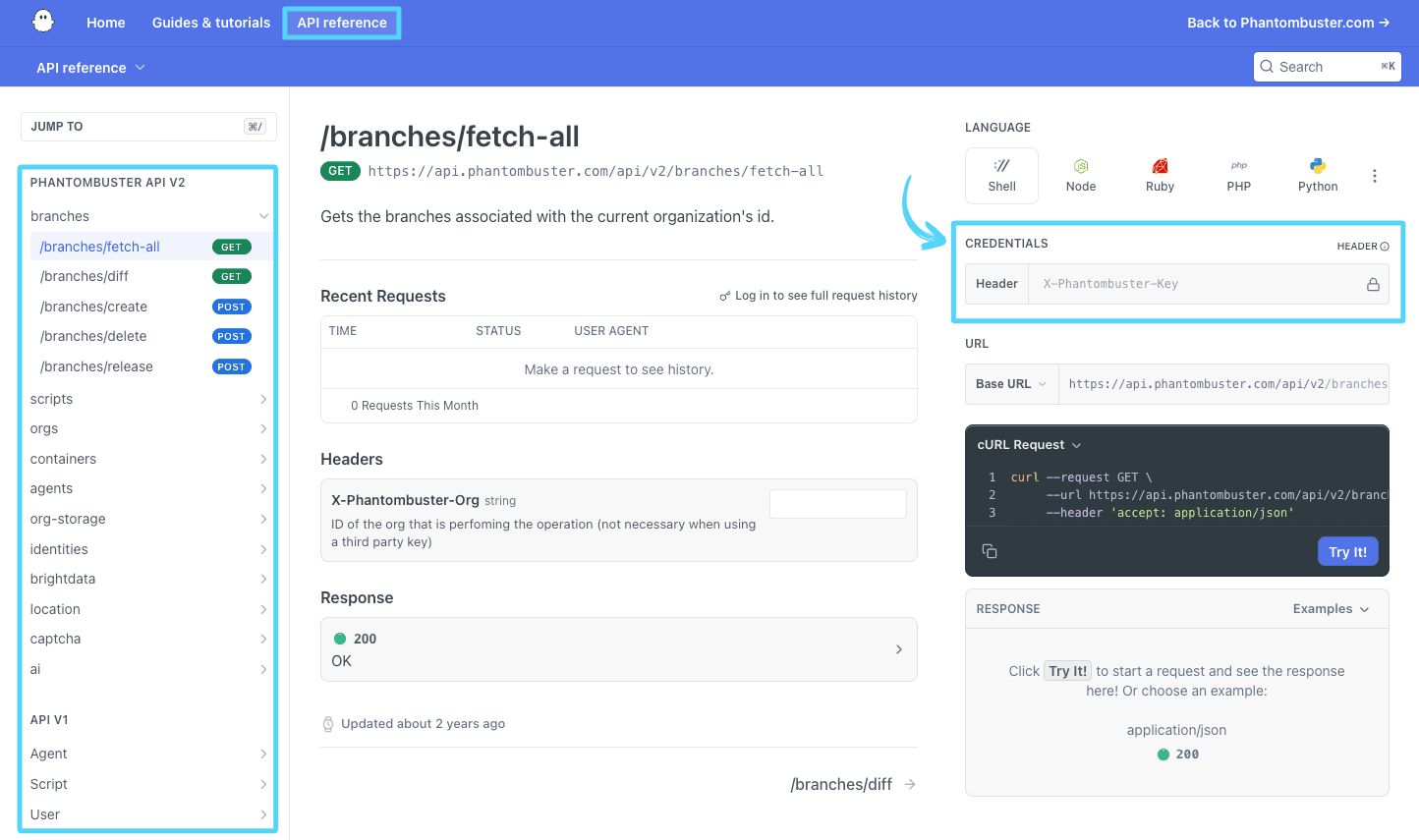
Task: Expand the 200 OK response chevron
Action: click(x=898, y=649)
